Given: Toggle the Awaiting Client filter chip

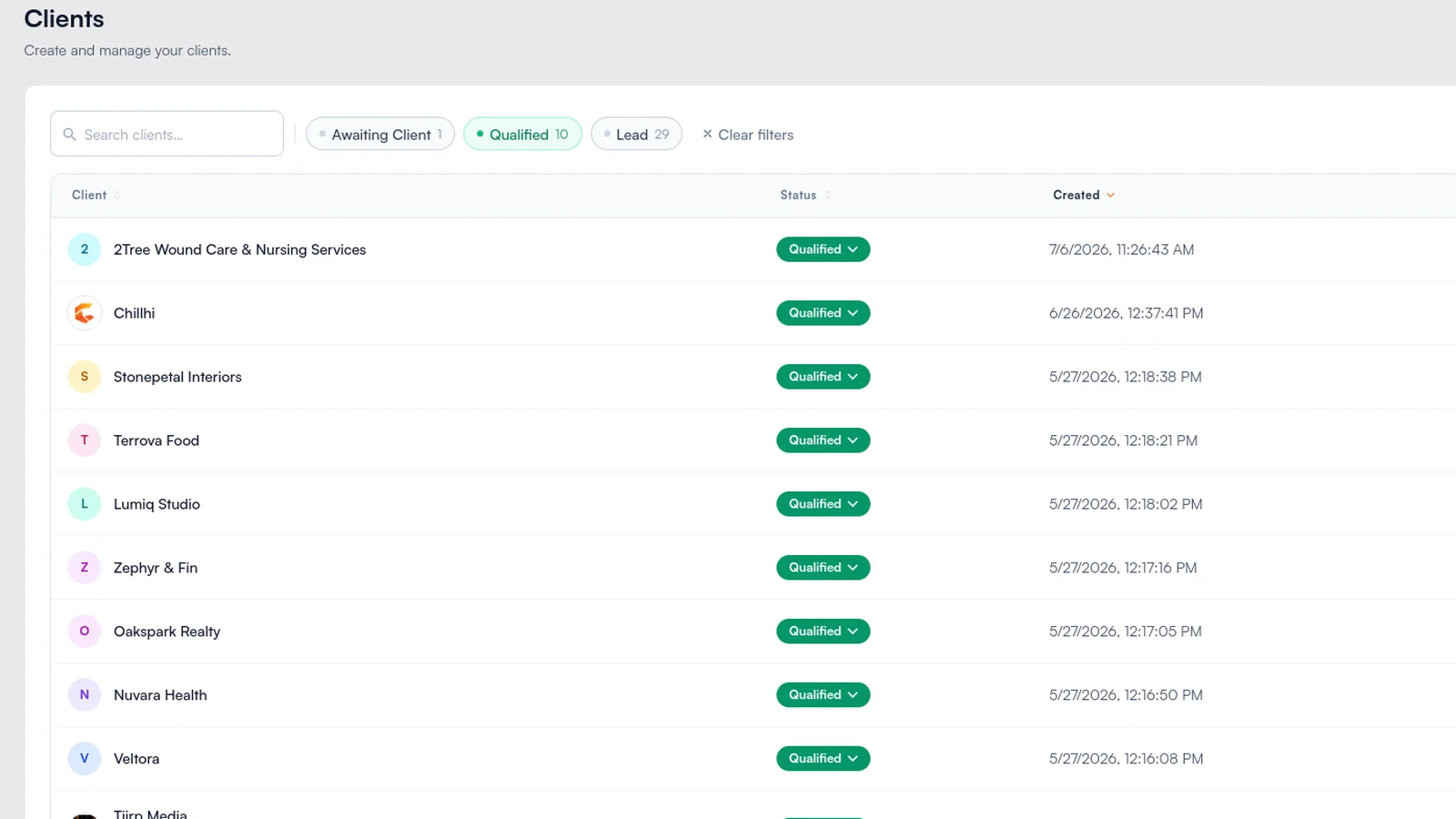Looking at the screenshot, I should 380,134.
